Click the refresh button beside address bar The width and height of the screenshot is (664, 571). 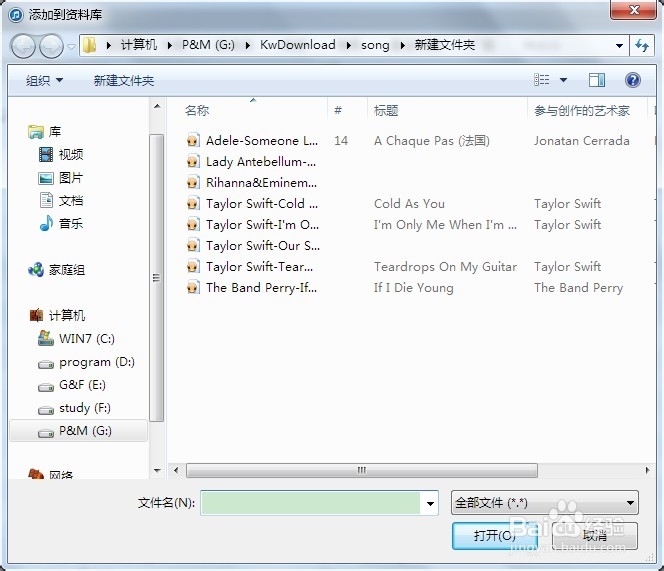click(642, 45)
